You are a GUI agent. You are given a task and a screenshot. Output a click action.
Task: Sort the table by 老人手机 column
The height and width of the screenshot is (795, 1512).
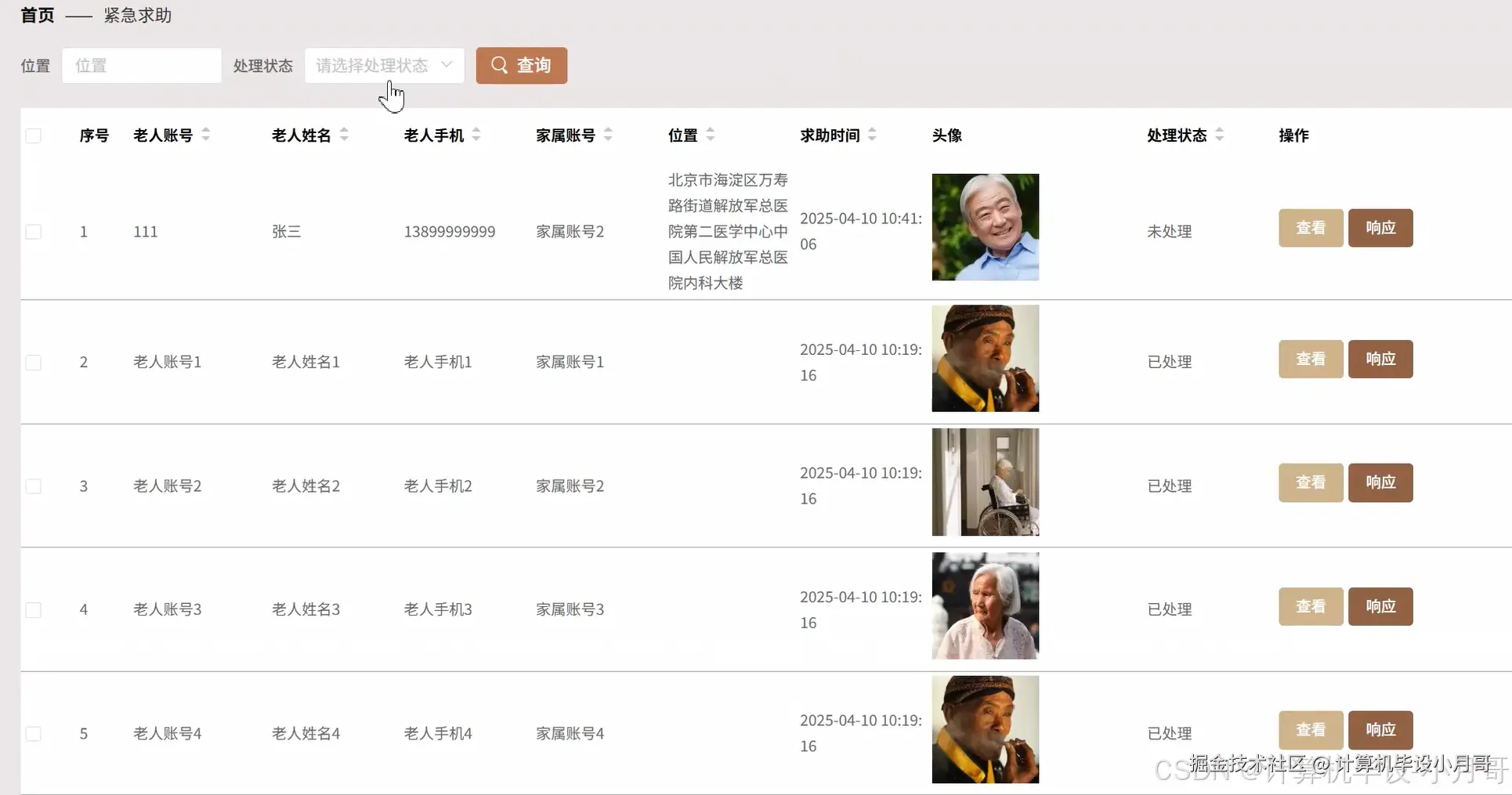coord(477,134)
